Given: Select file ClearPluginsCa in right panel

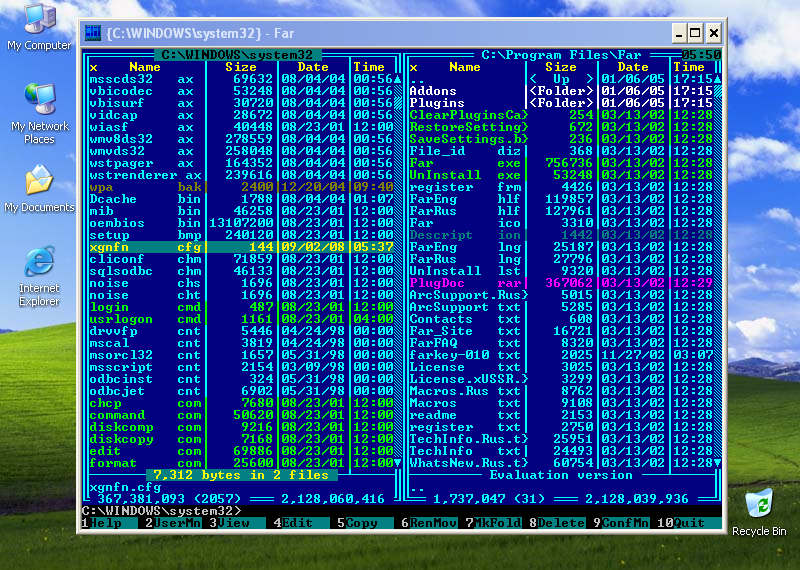Looking at the screenshot, I should tap(561, 115).
